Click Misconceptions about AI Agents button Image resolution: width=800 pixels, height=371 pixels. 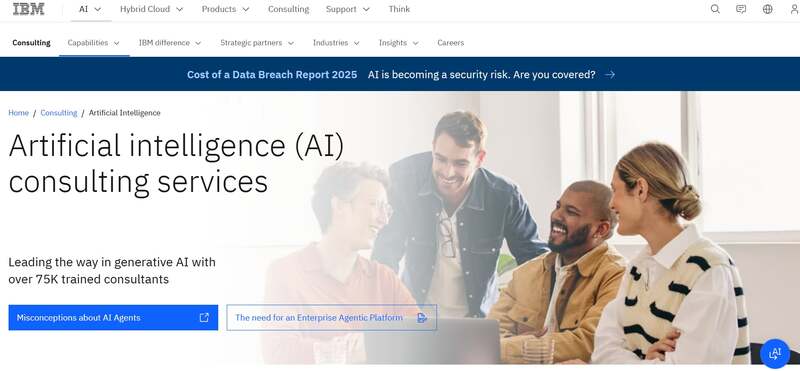tap(113, 317)
